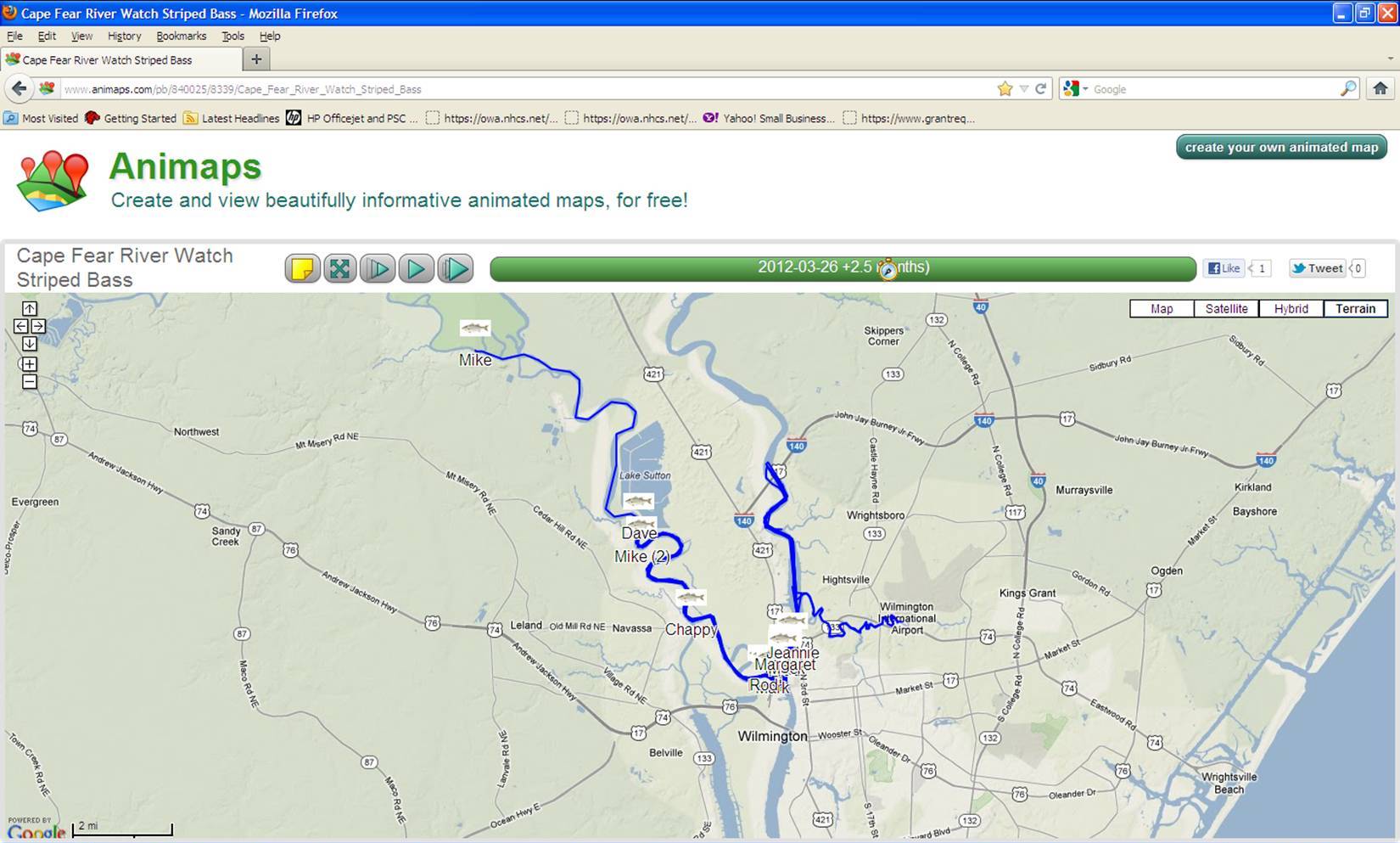1400x843 pixels.
Task: Zoom in the map with plus
Action: 30,364
